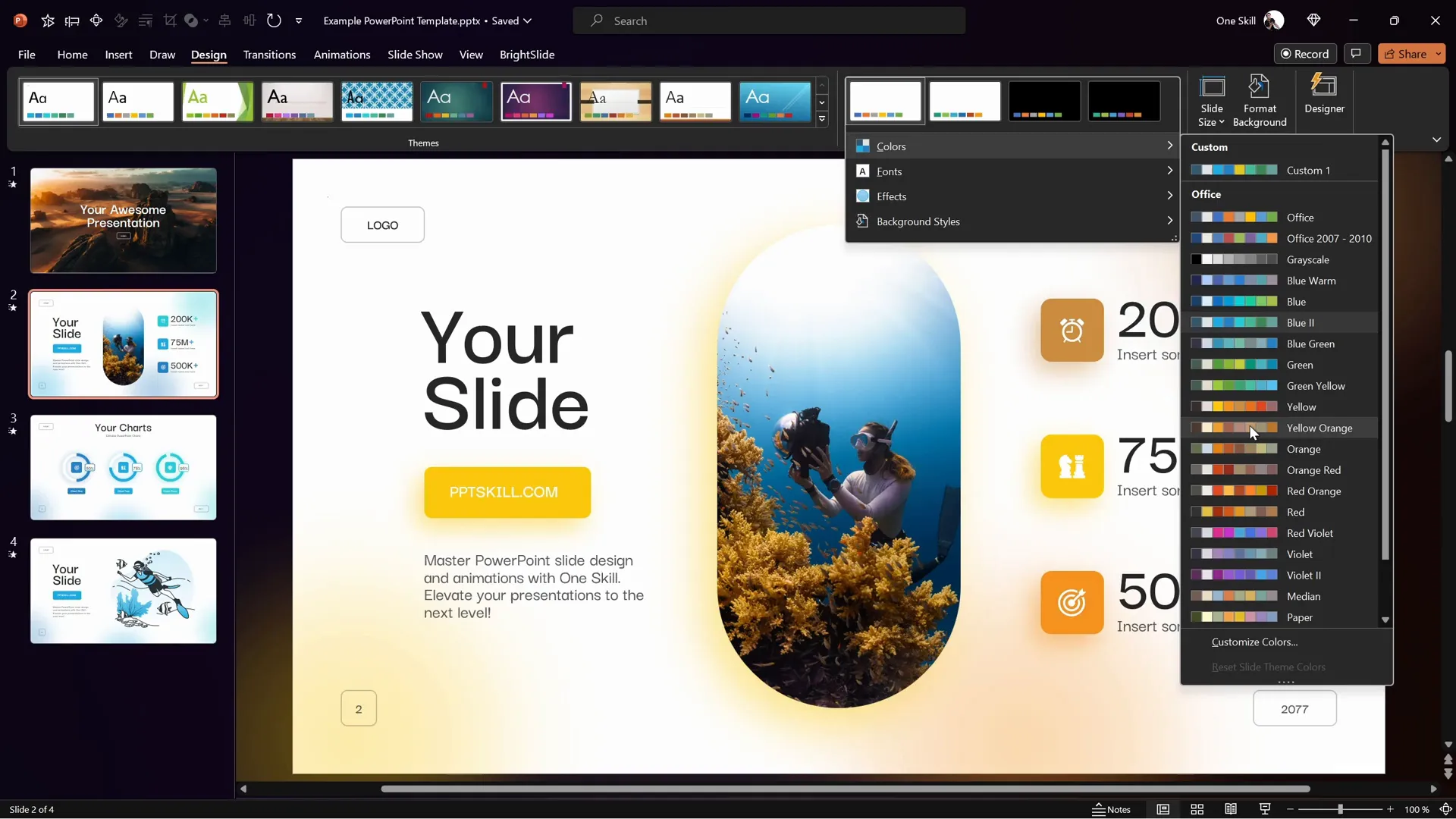Toggle the Notes pane
Screen dimensions: 1456x819
1112,809
